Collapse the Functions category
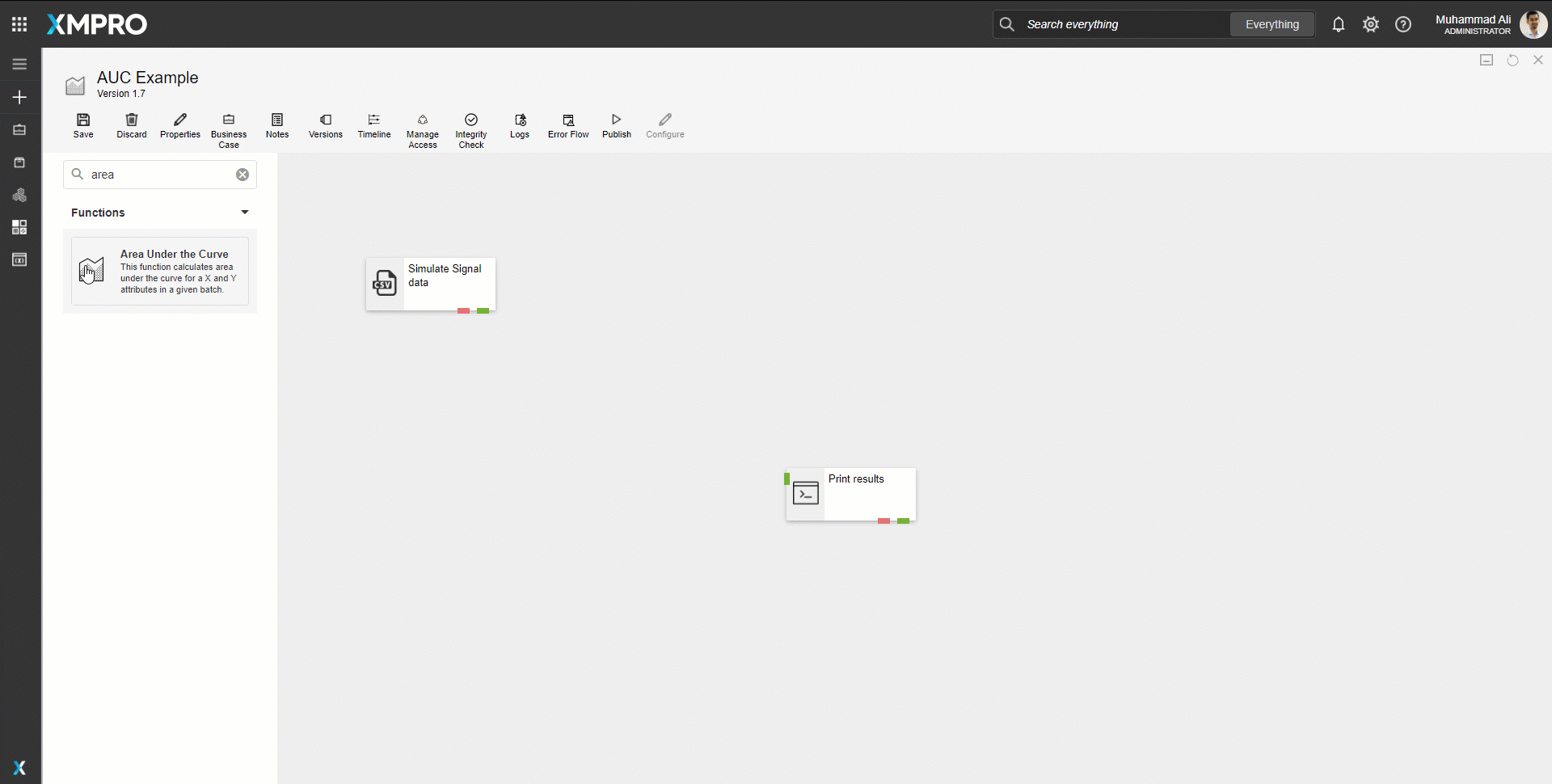The image size is (1552, 784). (244, 213)
